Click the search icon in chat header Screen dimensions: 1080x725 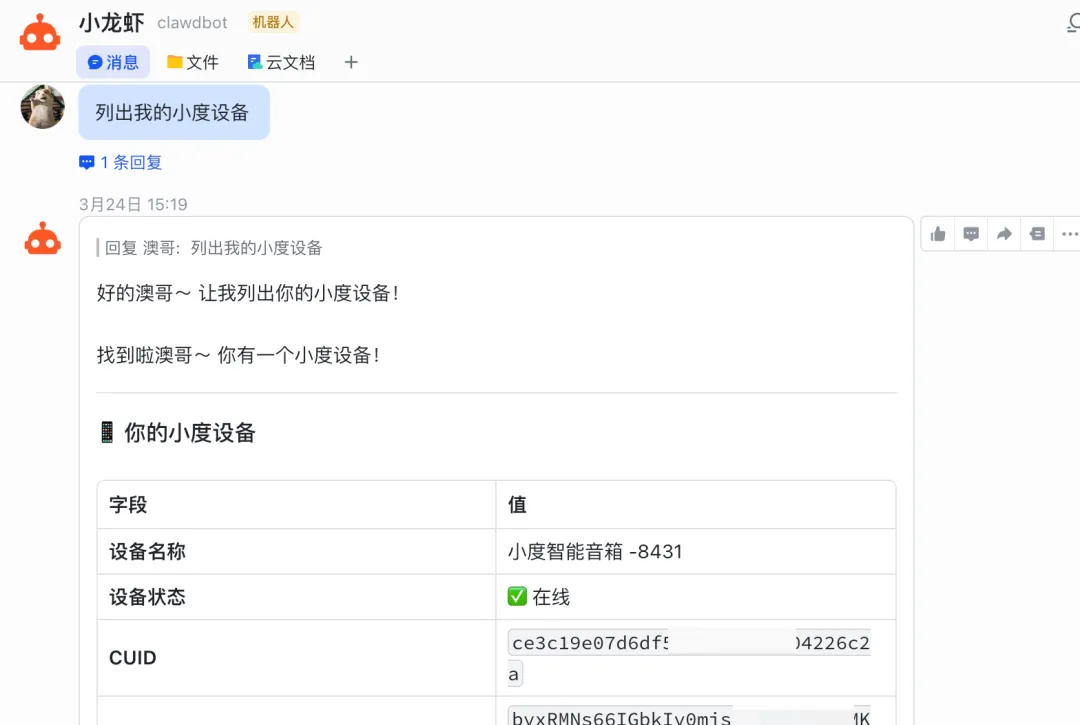coord(1073,24)
